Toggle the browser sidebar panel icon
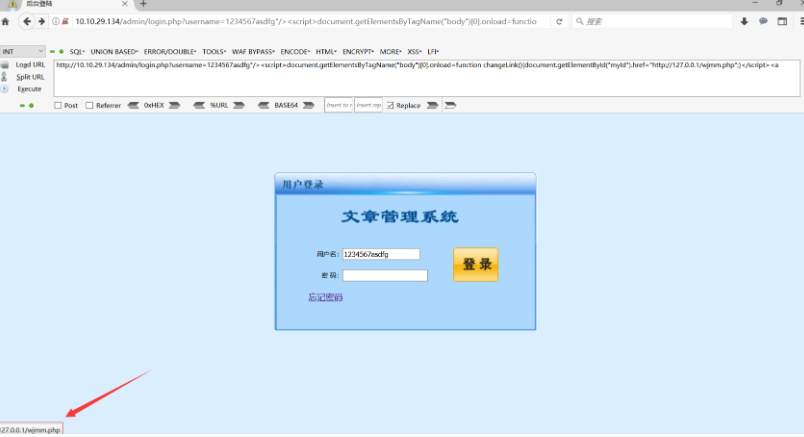Screen dimensions: 804x437 782,22
